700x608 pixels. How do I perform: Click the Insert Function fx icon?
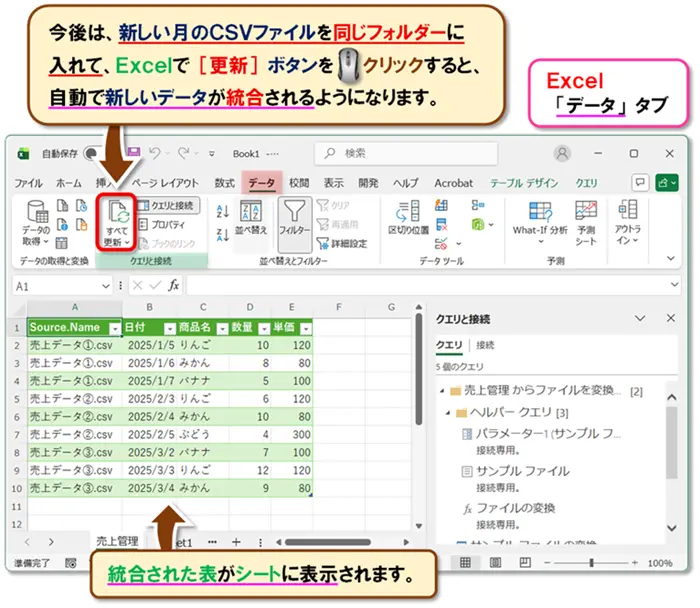point(174,286)
